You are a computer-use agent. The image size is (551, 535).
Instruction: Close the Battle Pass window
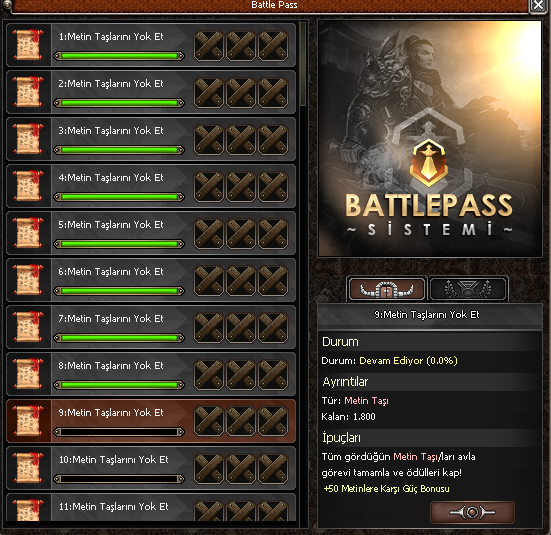538,6
